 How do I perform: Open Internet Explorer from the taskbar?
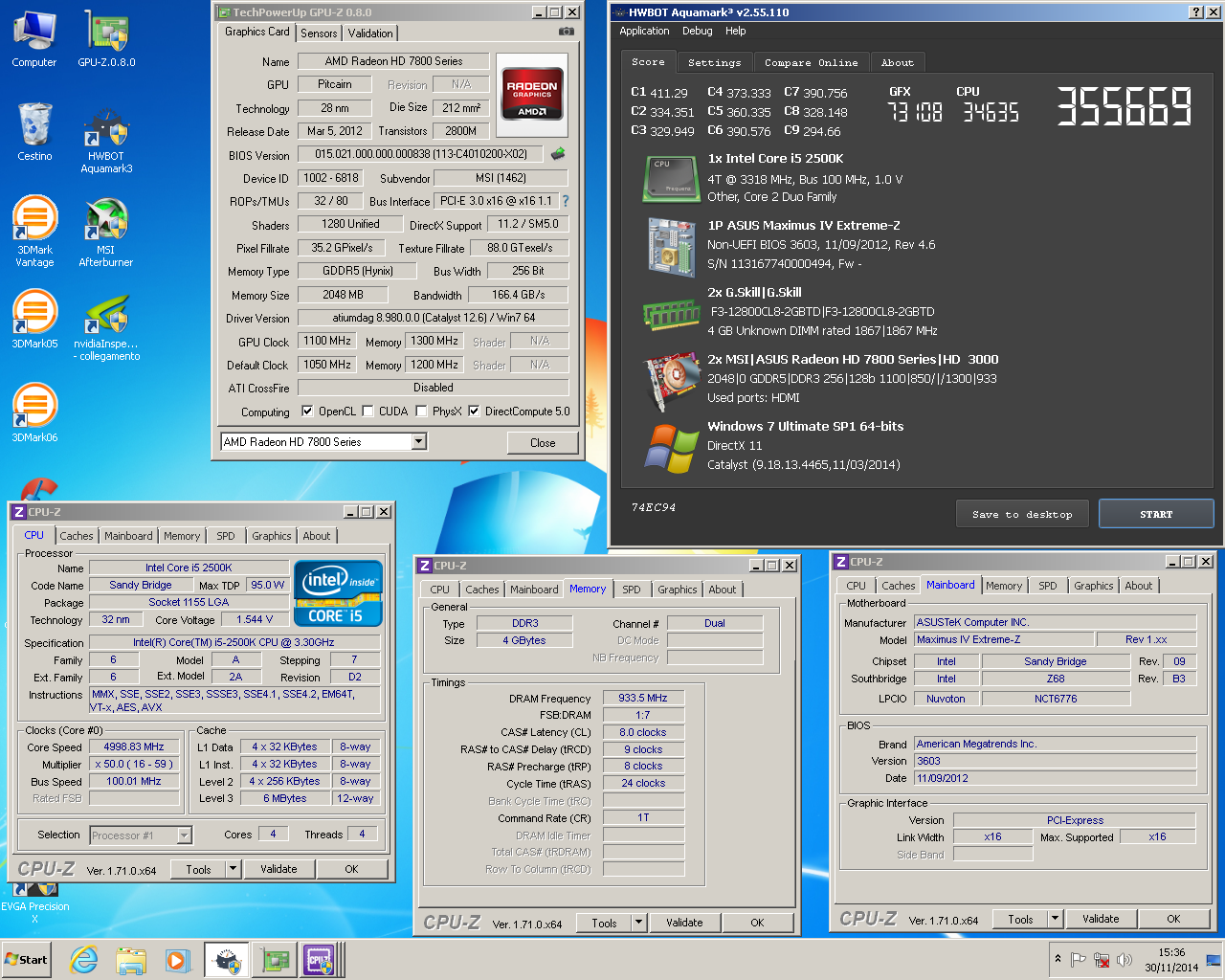pos(84,960)
